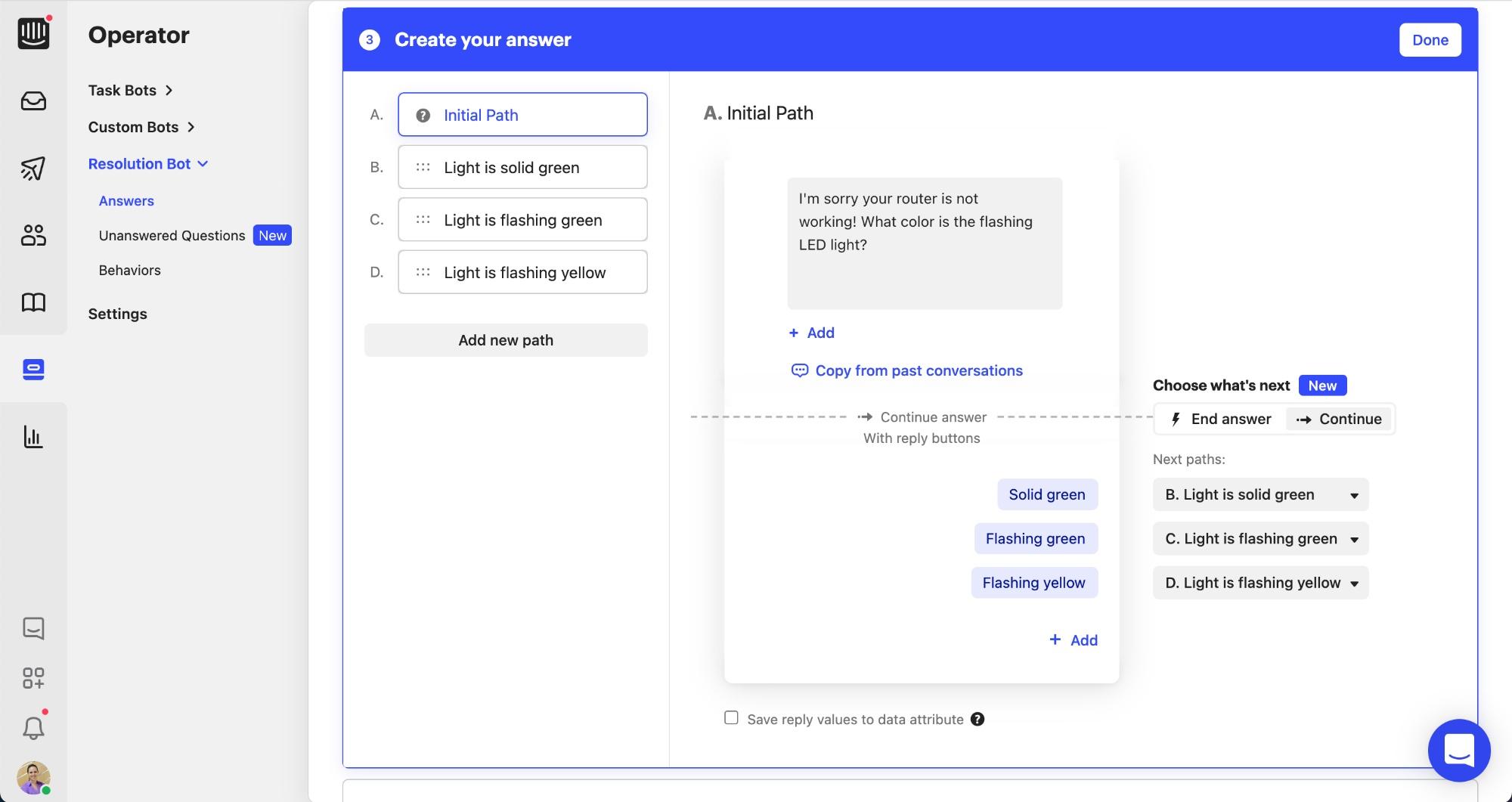Click the Solid green reply button
The width and height of the screenshot is (1512, 802).
[1047, 494]
